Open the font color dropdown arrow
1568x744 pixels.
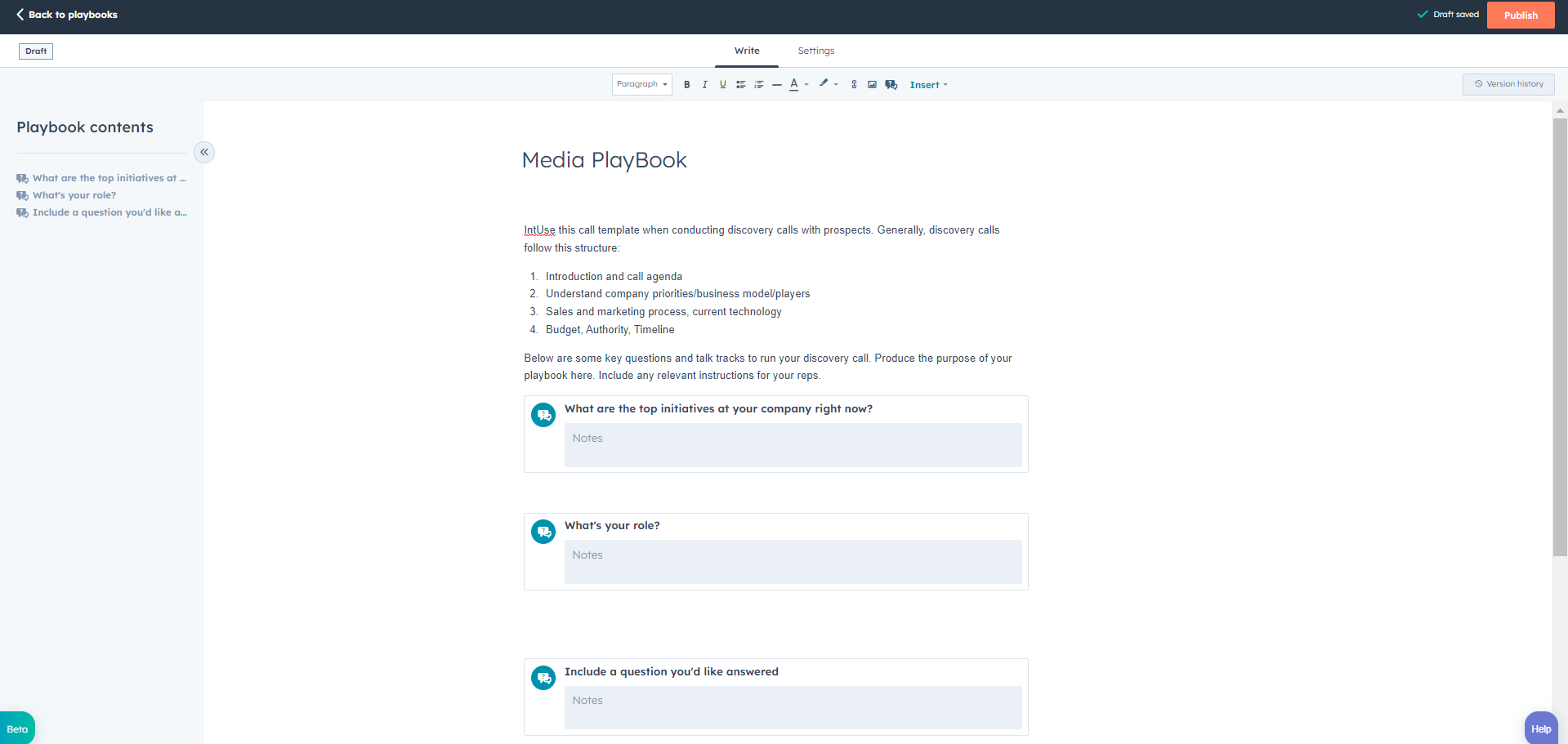pos(807,84)
